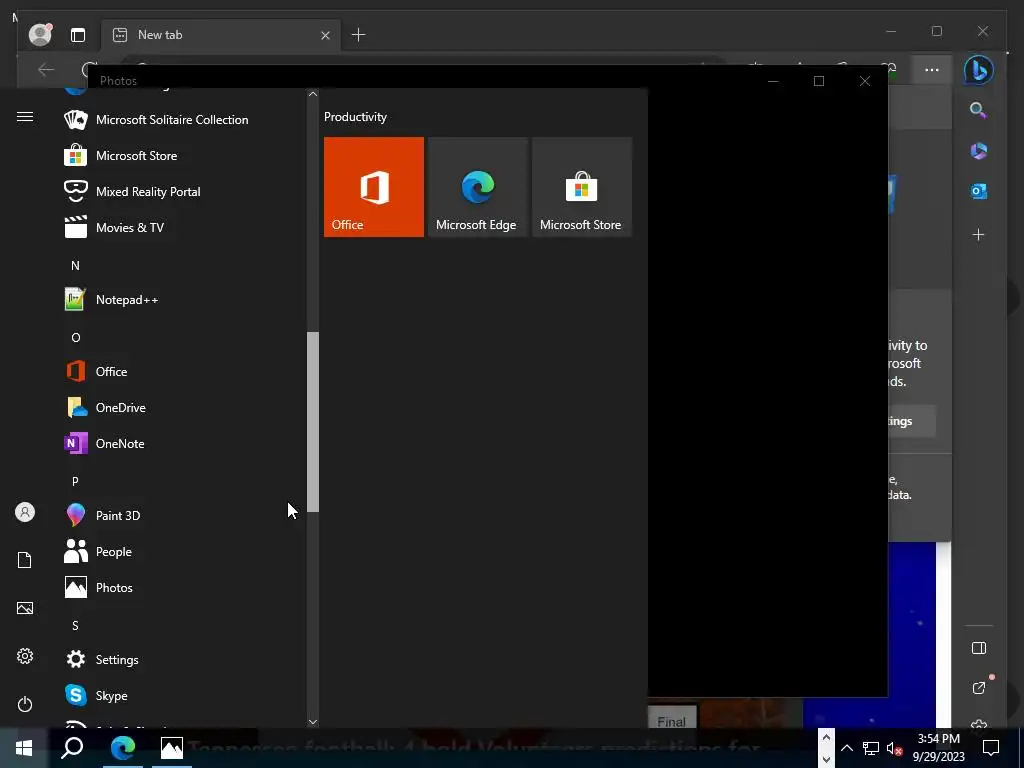The width and height of the screenshot is (1024, 768).
Task: Click the app list scrollbar thumb
Action: [x=313, y=422]
